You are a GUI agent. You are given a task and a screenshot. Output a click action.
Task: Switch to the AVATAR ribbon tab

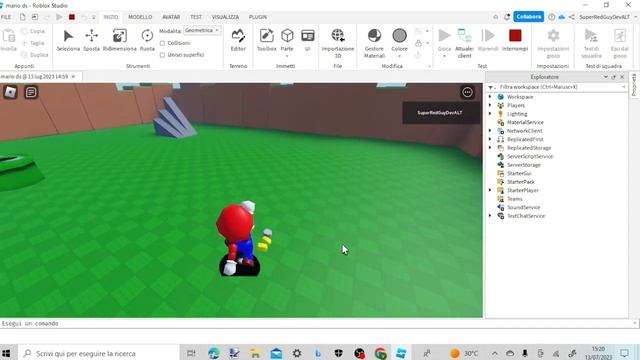point(171,17)
